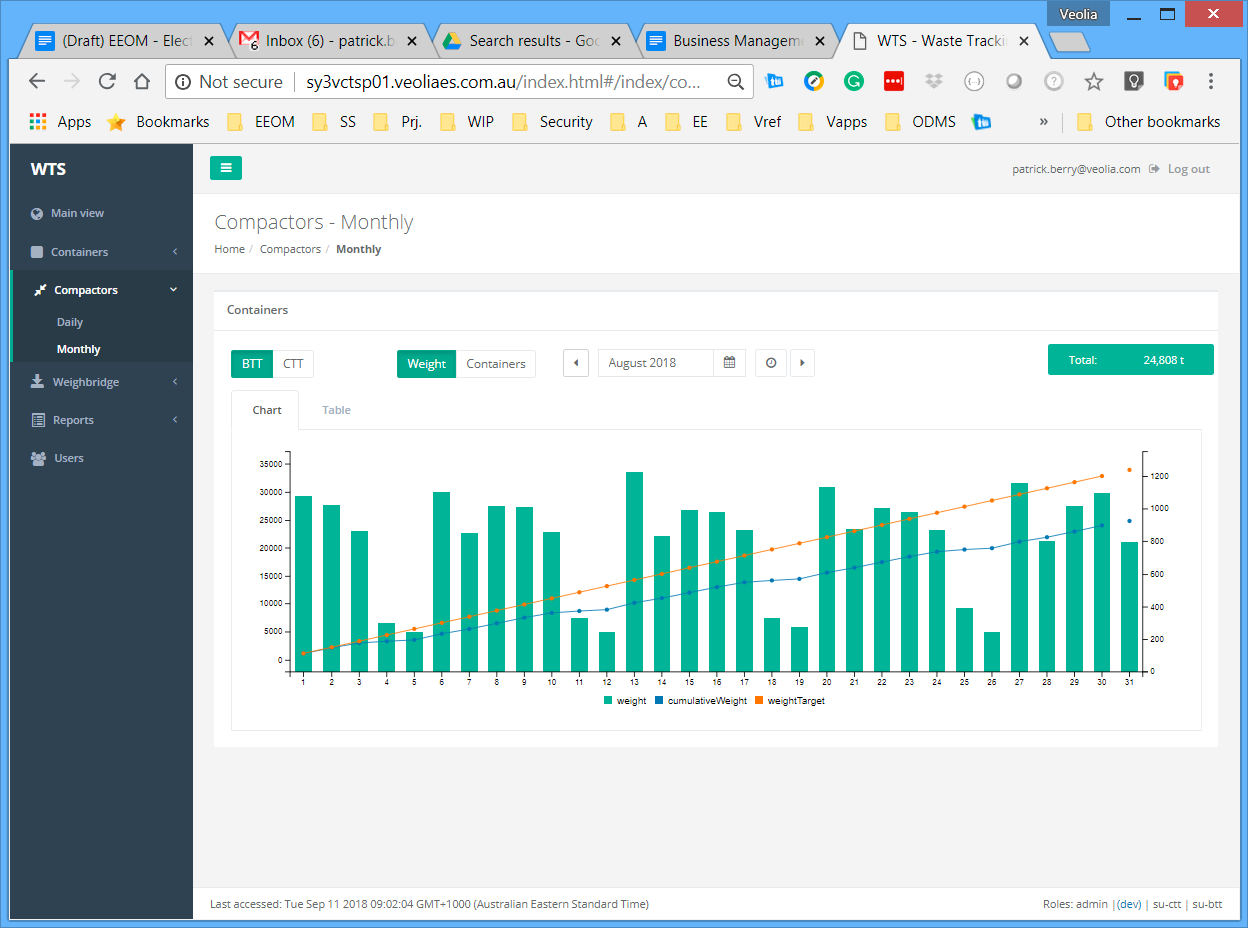Go to browser Home icon
Viewport: 1248px width, 928px height.
coord(142,82)
